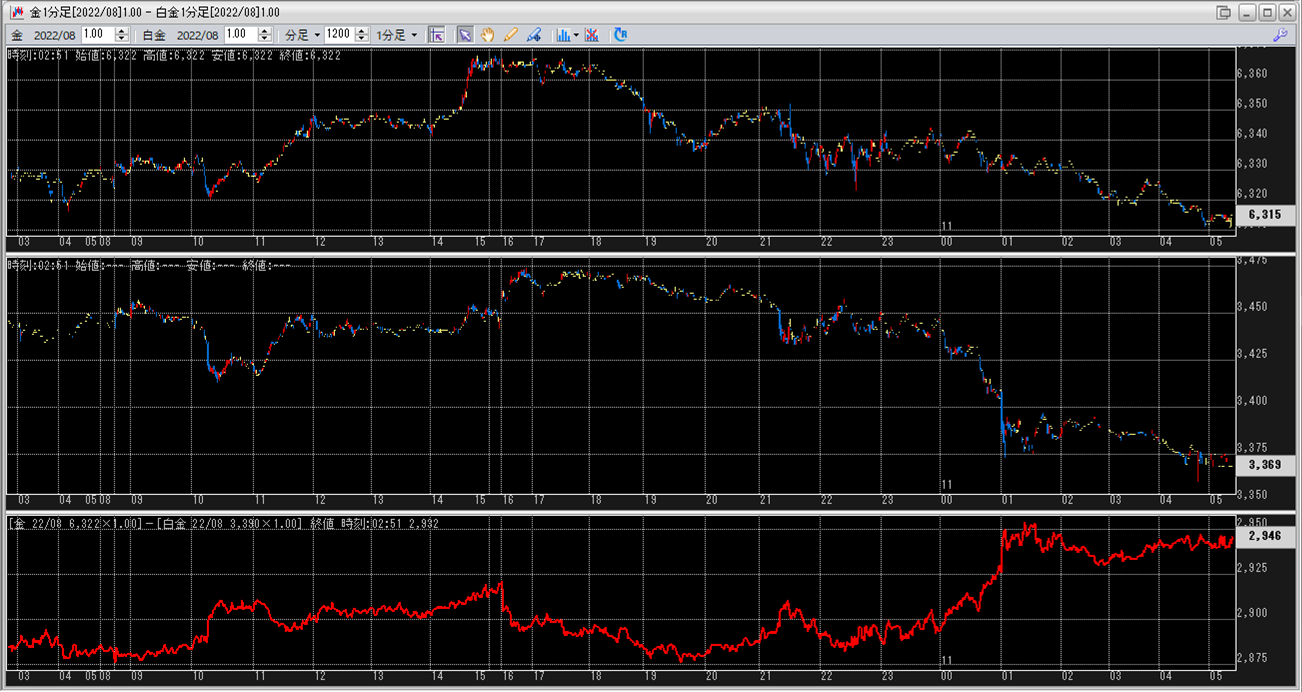The image size is (1302, 692).
Task: Expand the 1分足 interval dropdown
Action: pyautogui.click(x=396, y=34)
